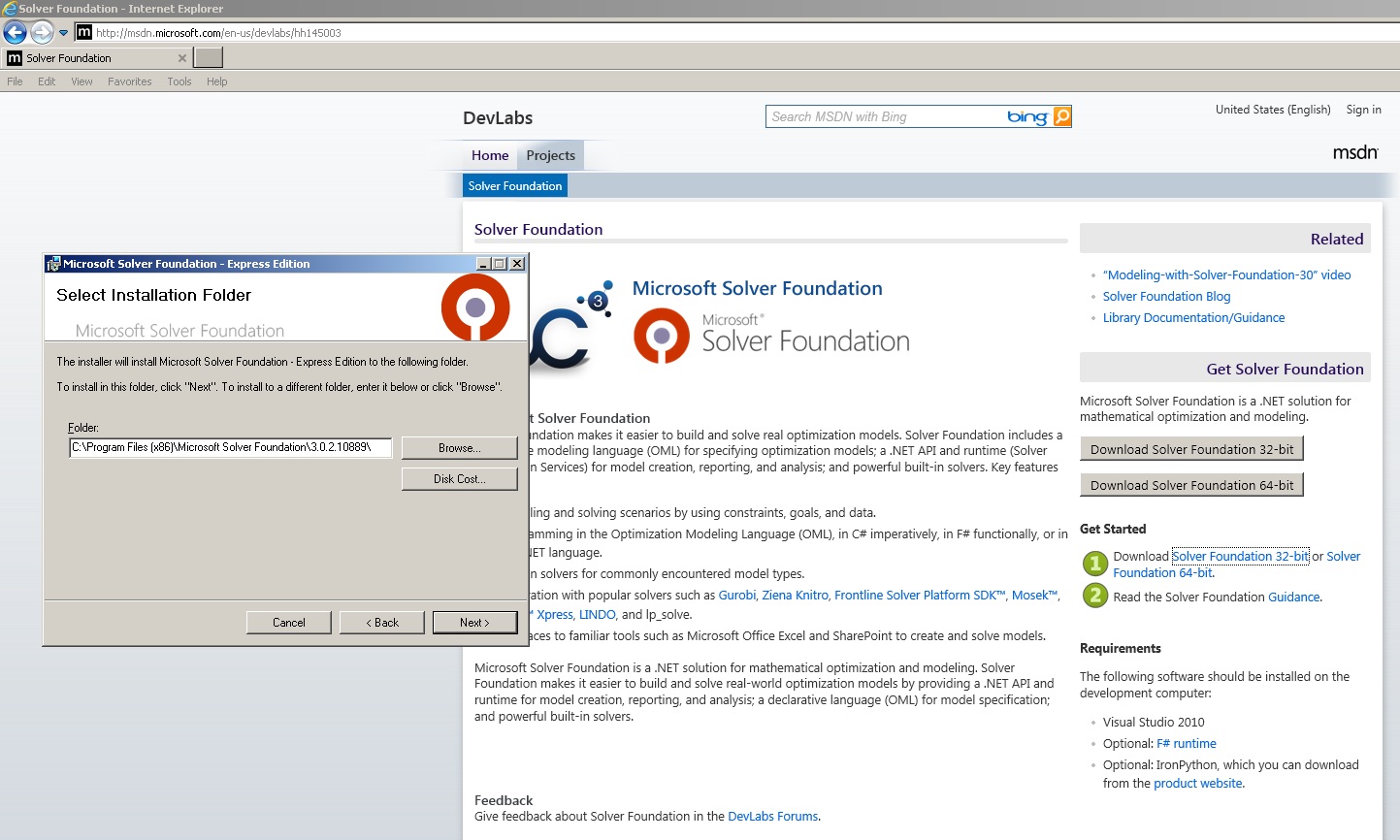Click Download Solver Foundation 32-bit button

(x=1191, y=449)
